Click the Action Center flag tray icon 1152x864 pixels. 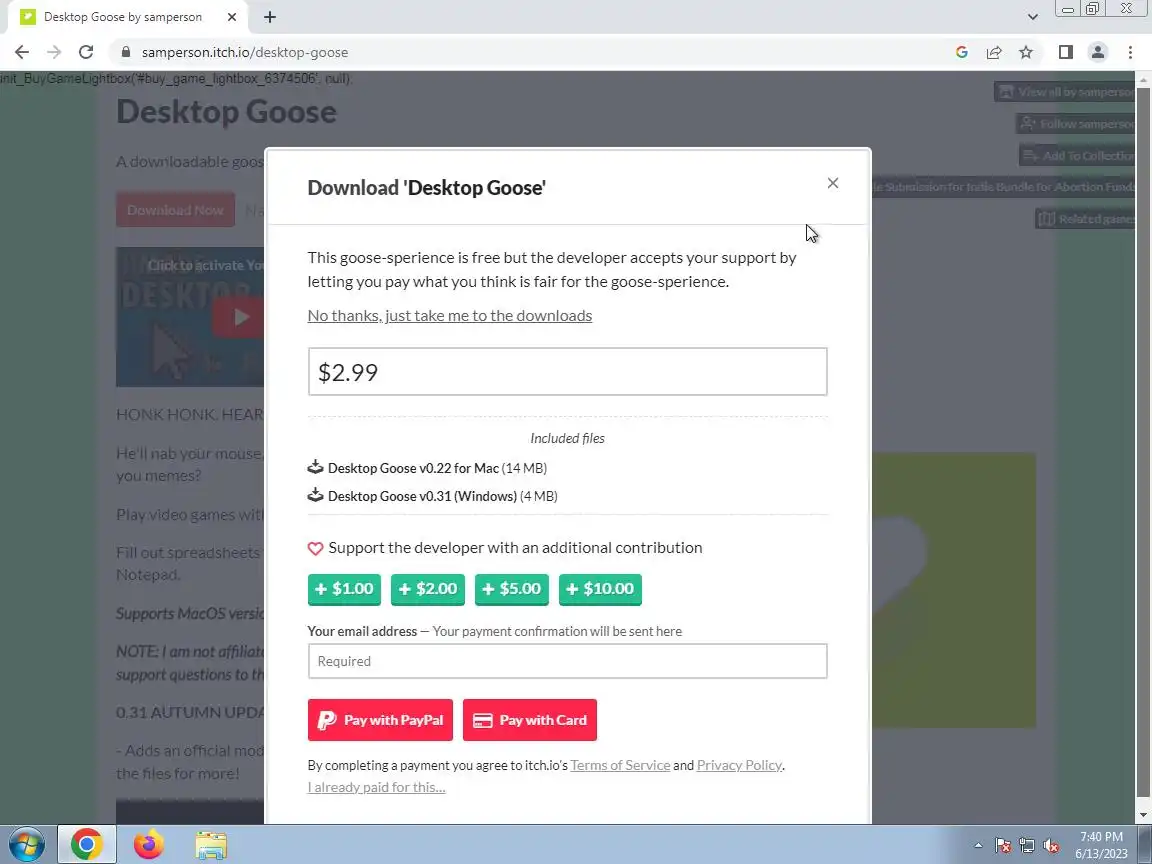[x=1003, y=846]
